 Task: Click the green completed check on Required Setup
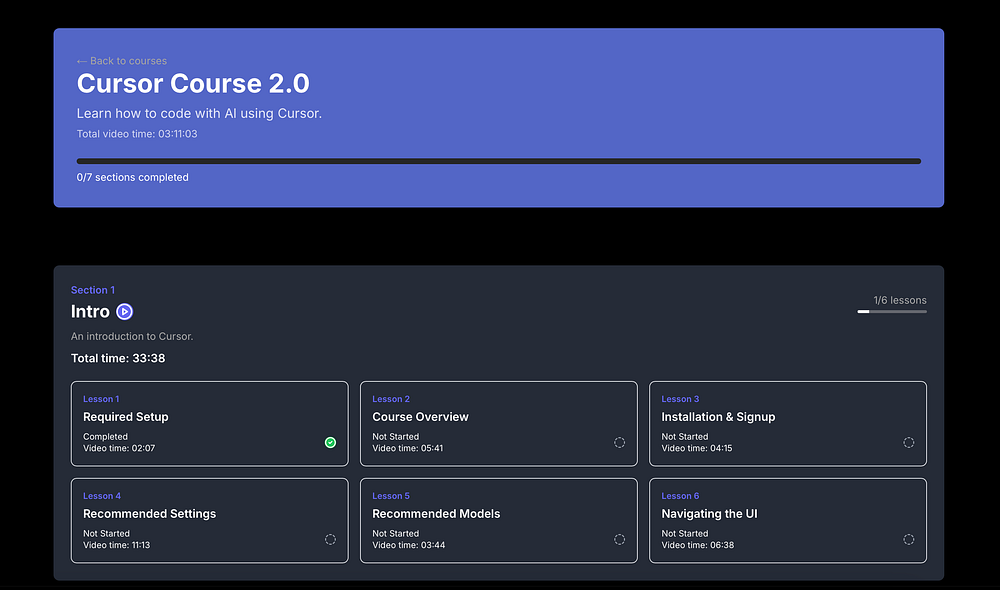[x=330, y=442]
